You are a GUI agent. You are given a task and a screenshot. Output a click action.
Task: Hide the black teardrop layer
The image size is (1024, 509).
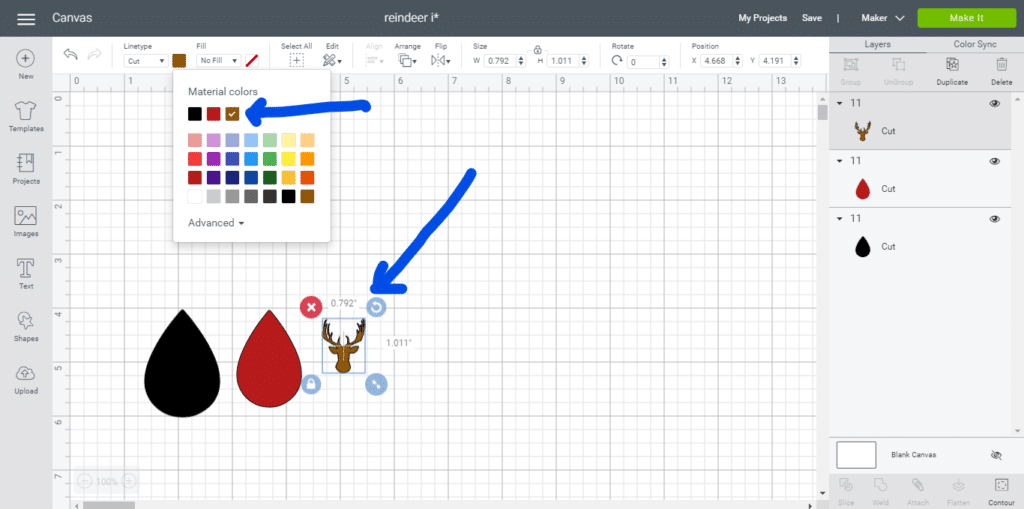tap(995, 219)
